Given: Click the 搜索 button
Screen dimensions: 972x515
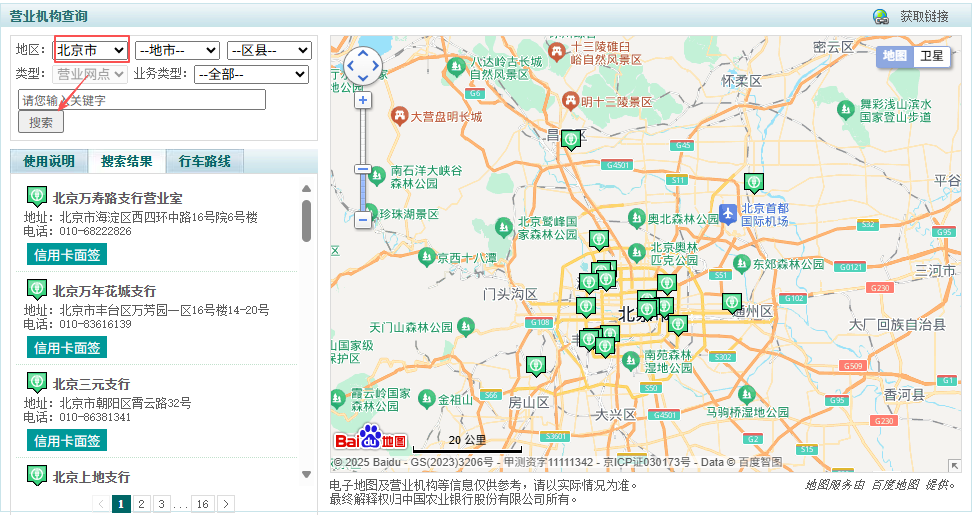Looking at the screenshot, I should click(x=41, y=122).
